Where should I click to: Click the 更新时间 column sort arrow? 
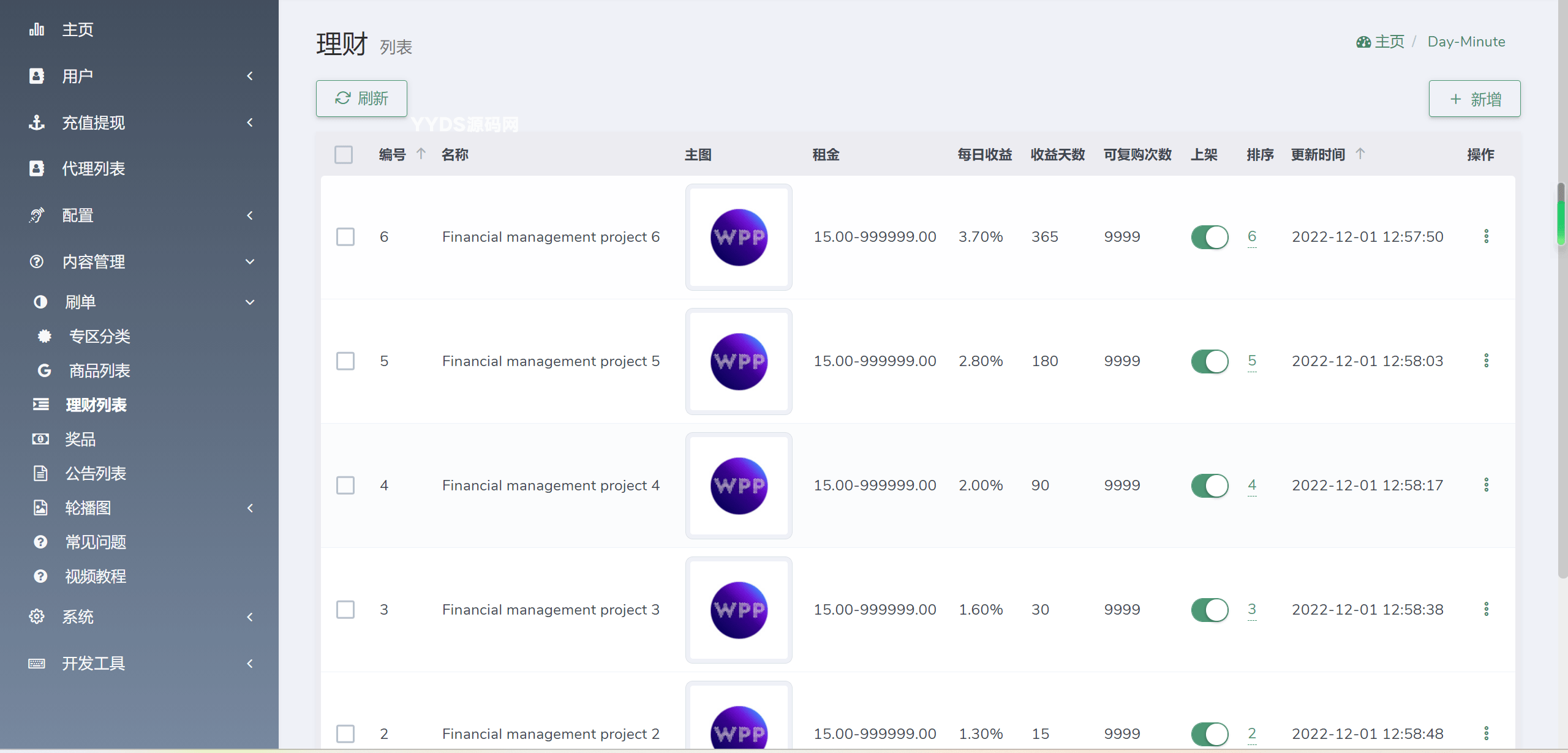[x=1360, y=154]
